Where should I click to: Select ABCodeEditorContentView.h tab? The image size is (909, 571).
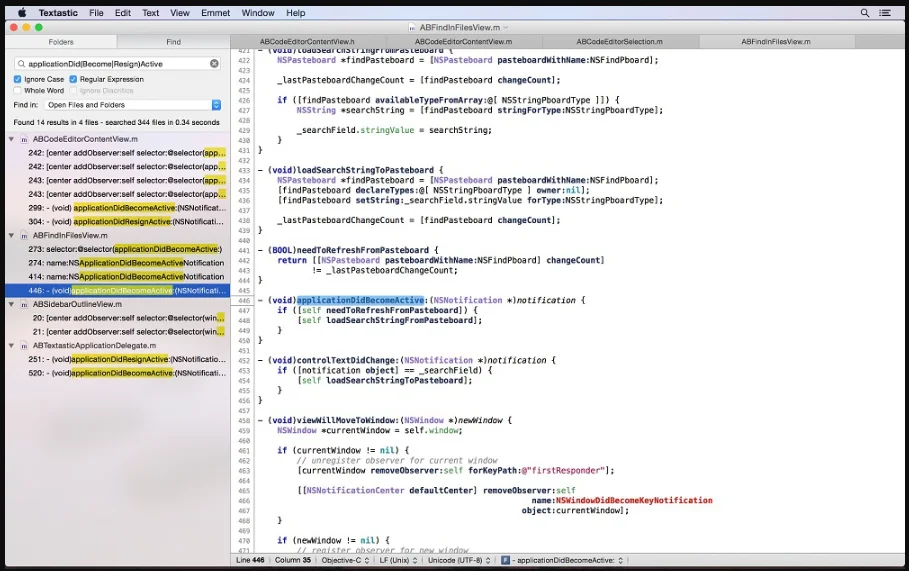pyautogui.click(x=307, y=42)
